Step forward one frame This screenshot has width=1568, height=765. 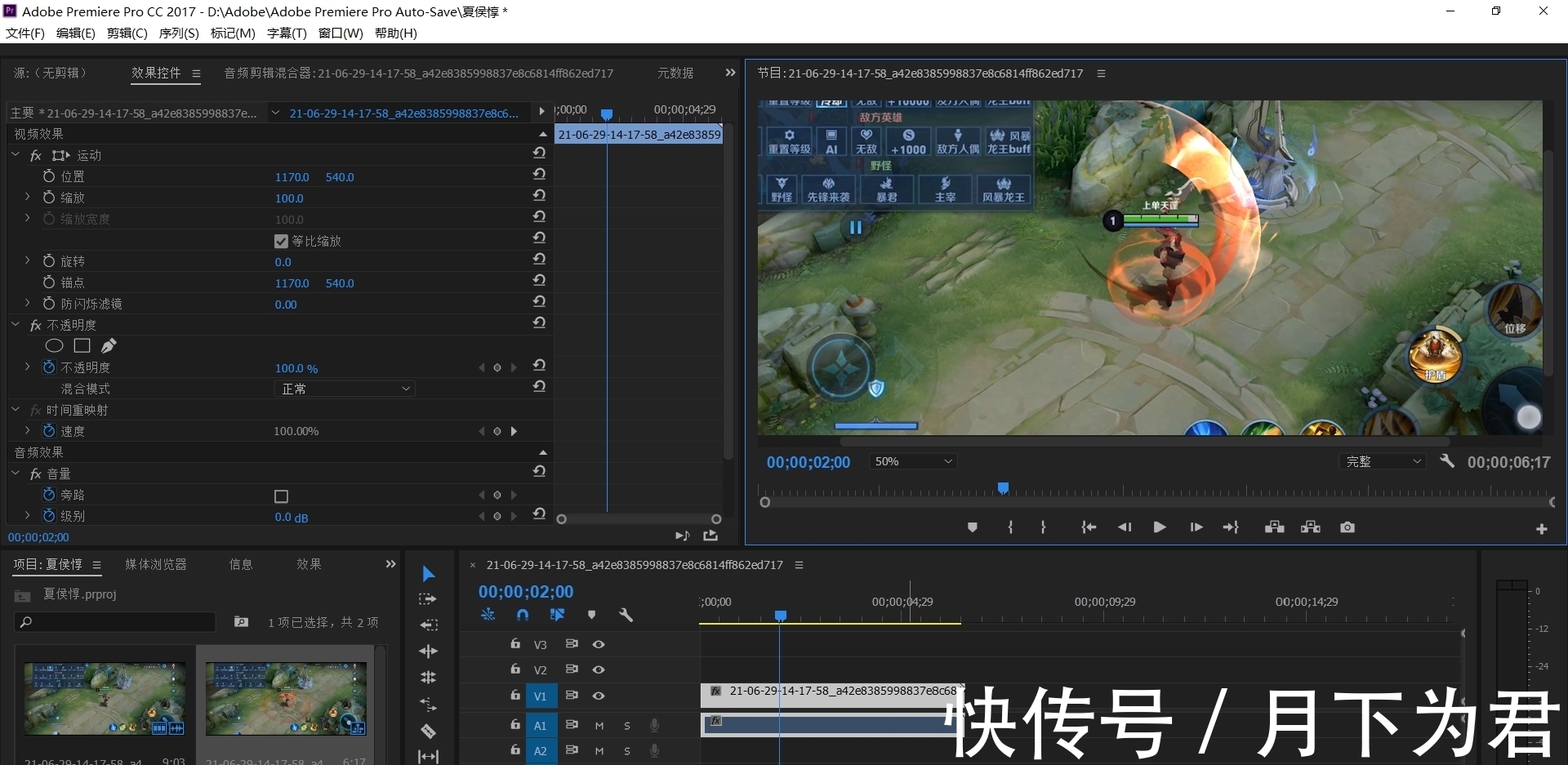click(1196, 527)
